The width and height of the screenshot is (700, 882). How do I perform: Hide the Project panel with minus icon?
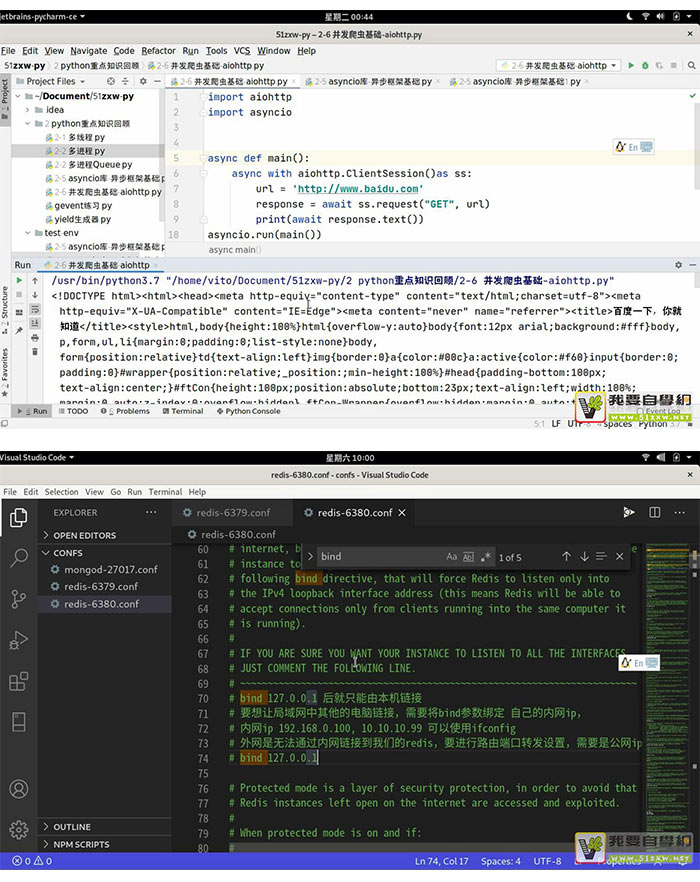pyautogui.click(x=157, y=81)
